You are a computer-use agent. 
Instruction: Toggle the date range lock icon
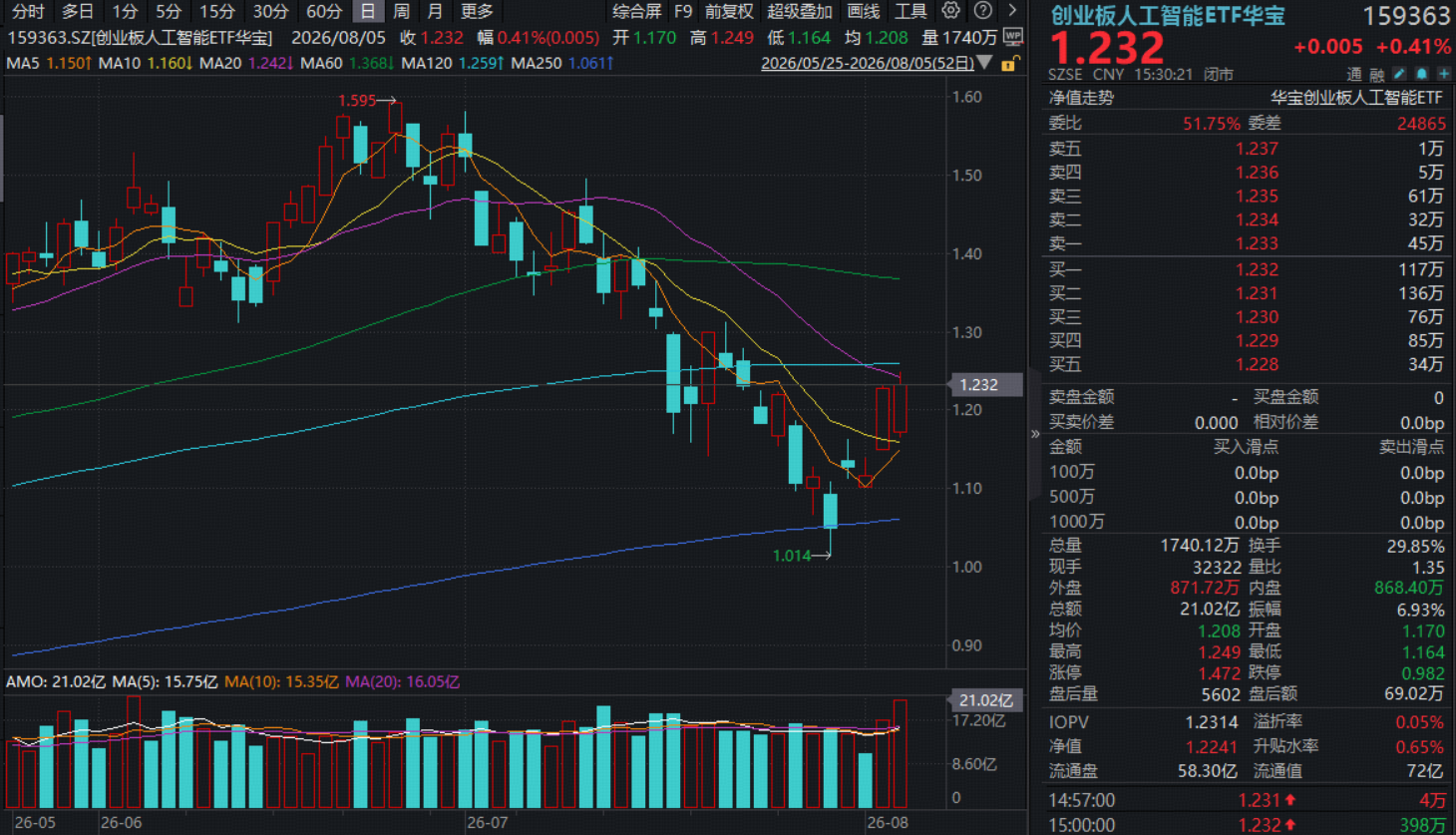[x=1009, y=63]
